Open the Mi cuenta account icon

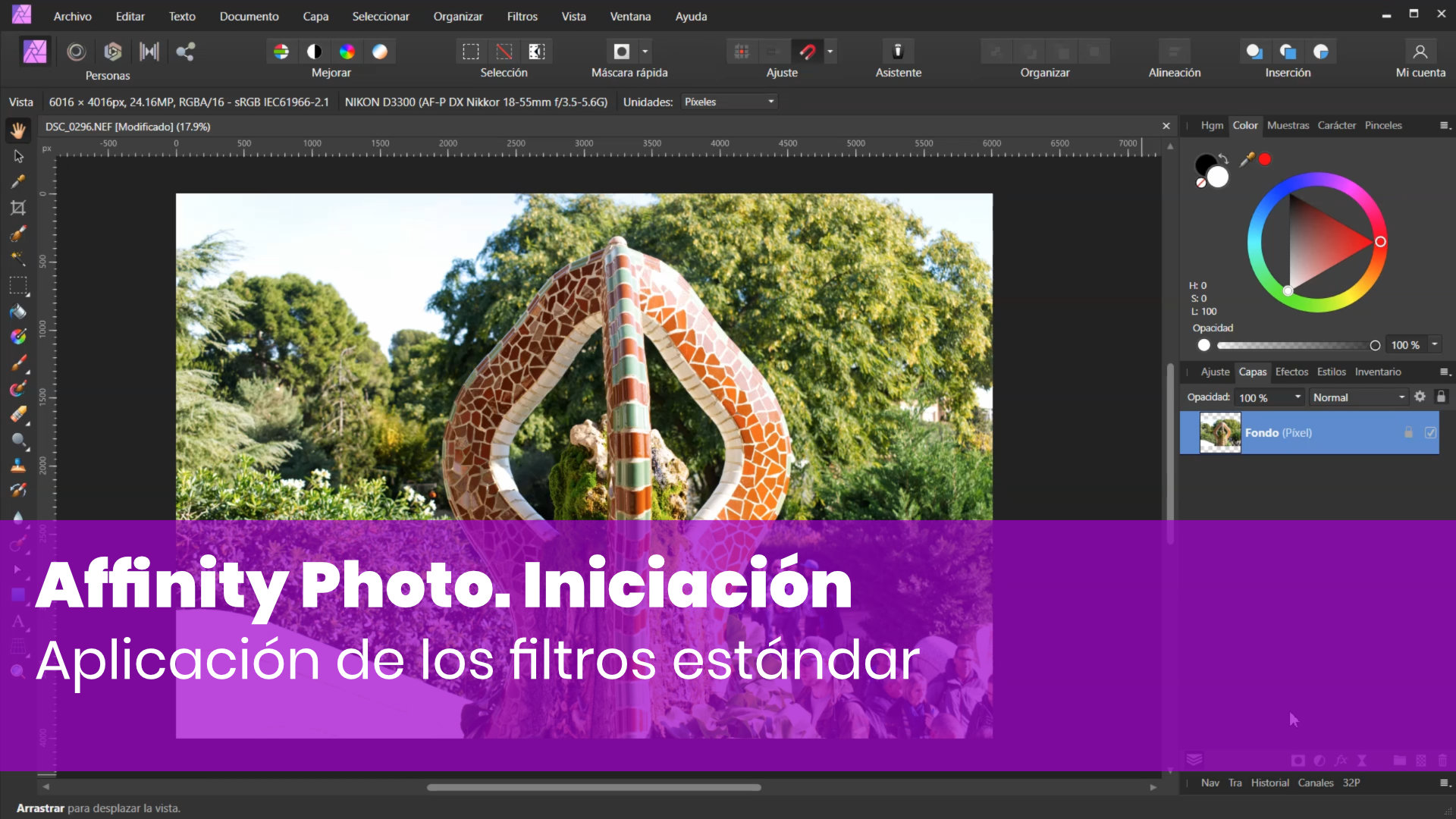(x=1420, y=52)
